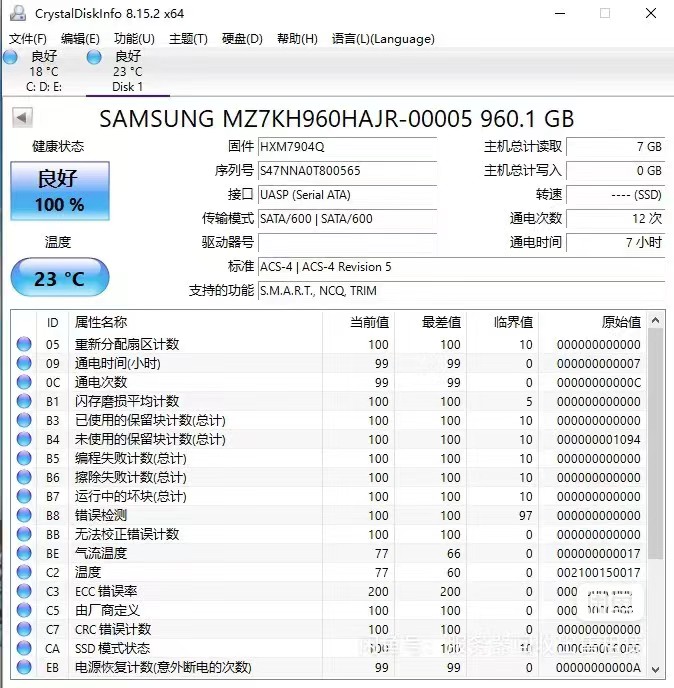Open the 编辑(E) menu
The image size is (674, 688).
[x=80, y=39]
